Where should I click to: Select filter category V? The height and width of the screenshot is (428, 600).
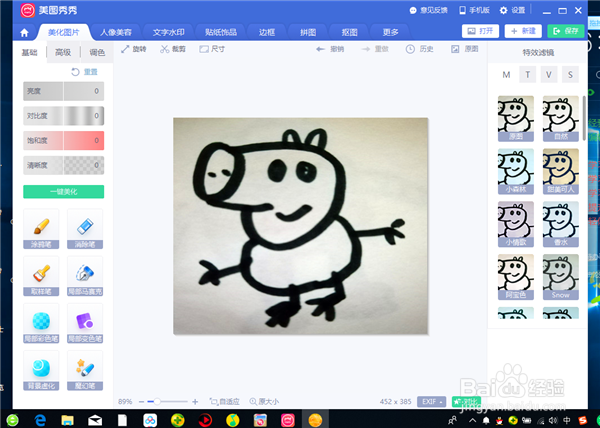point(549,75)
